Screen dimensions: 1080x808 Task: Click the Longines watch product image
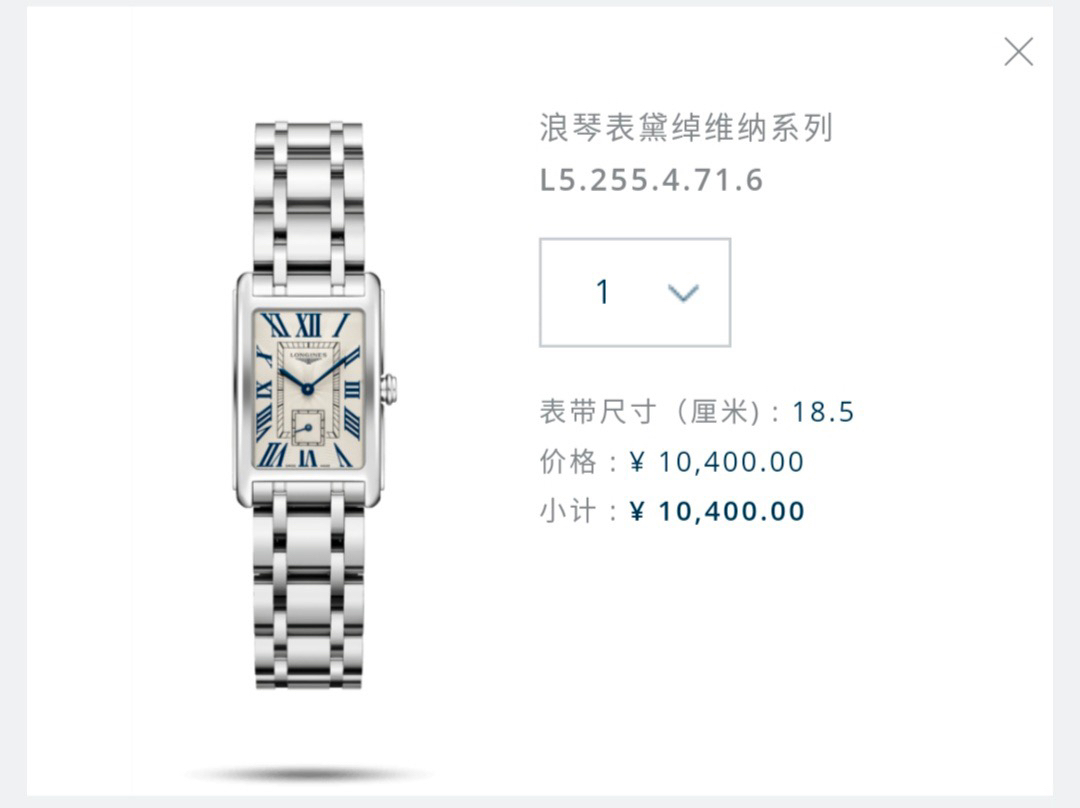[x=310, y=405]
